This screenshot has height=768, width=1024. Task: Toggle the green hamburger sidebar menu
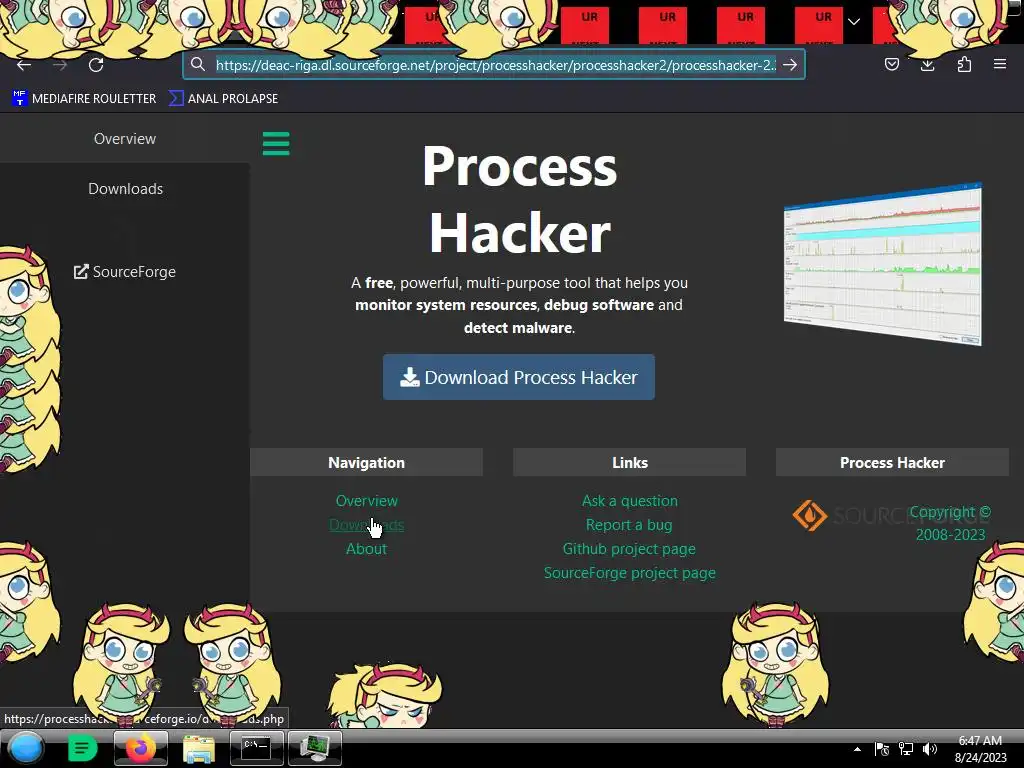click(276, 144)
